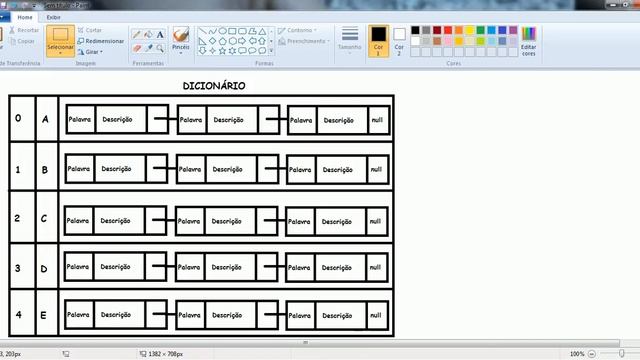Image resolution: width=640 pixels, height=360 pixels.
Task: Switch to the Exibir ribbon tab
Action: click(53, 17)
